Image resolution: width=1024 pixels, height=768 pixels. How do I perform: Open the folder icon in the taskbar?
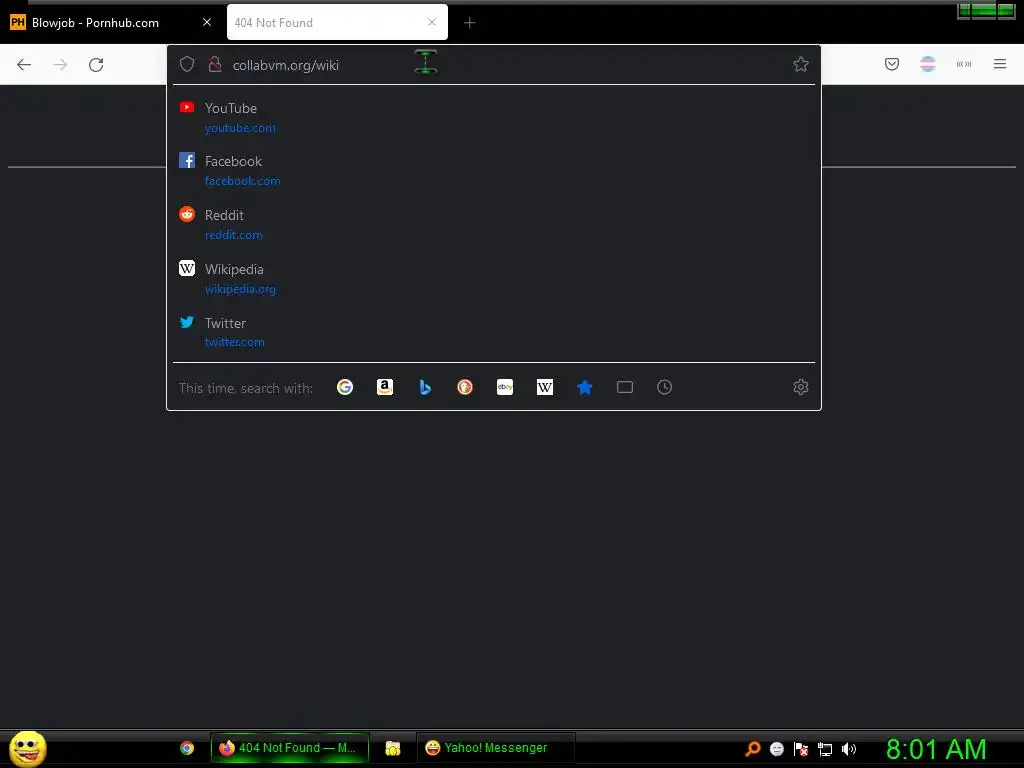click(x=392, y=748)
